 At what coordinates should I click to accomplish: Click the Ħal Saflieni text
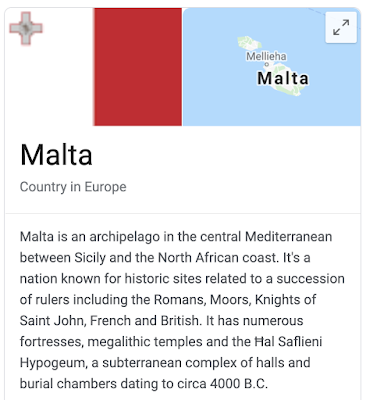pos(288,341)
